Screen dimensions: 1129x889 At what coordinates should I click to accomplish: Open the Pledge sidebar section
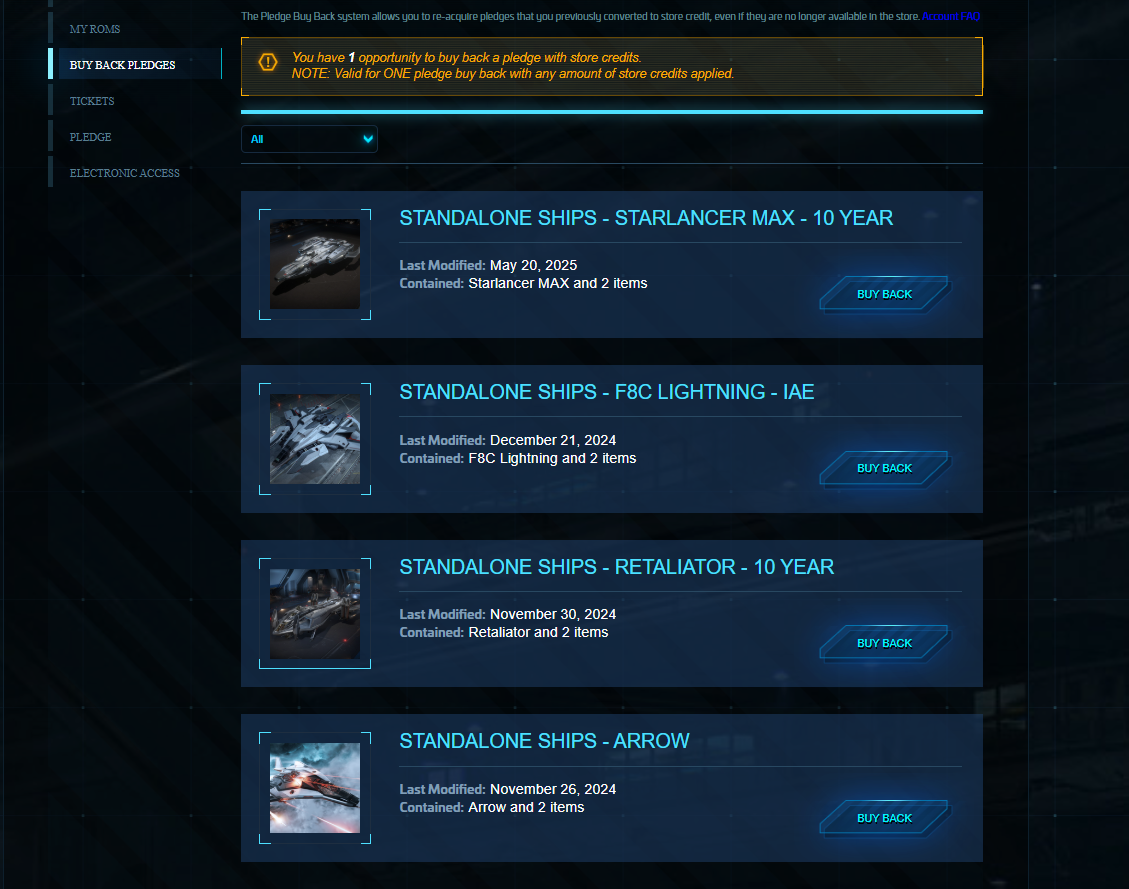[x=91, y=137]
